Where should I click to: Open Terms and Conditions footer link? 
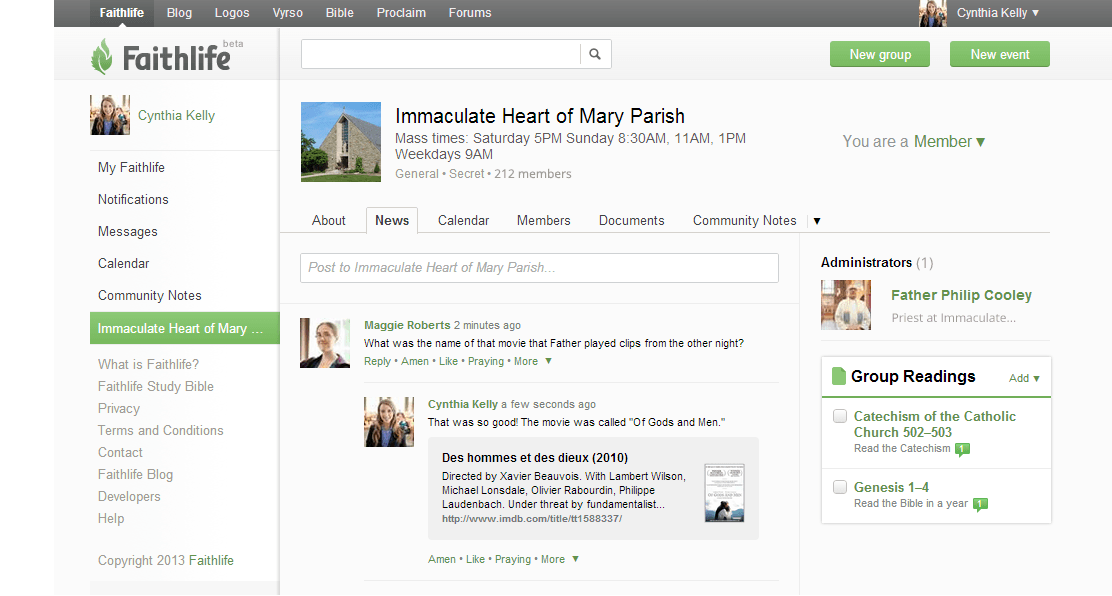coord(160,430)
